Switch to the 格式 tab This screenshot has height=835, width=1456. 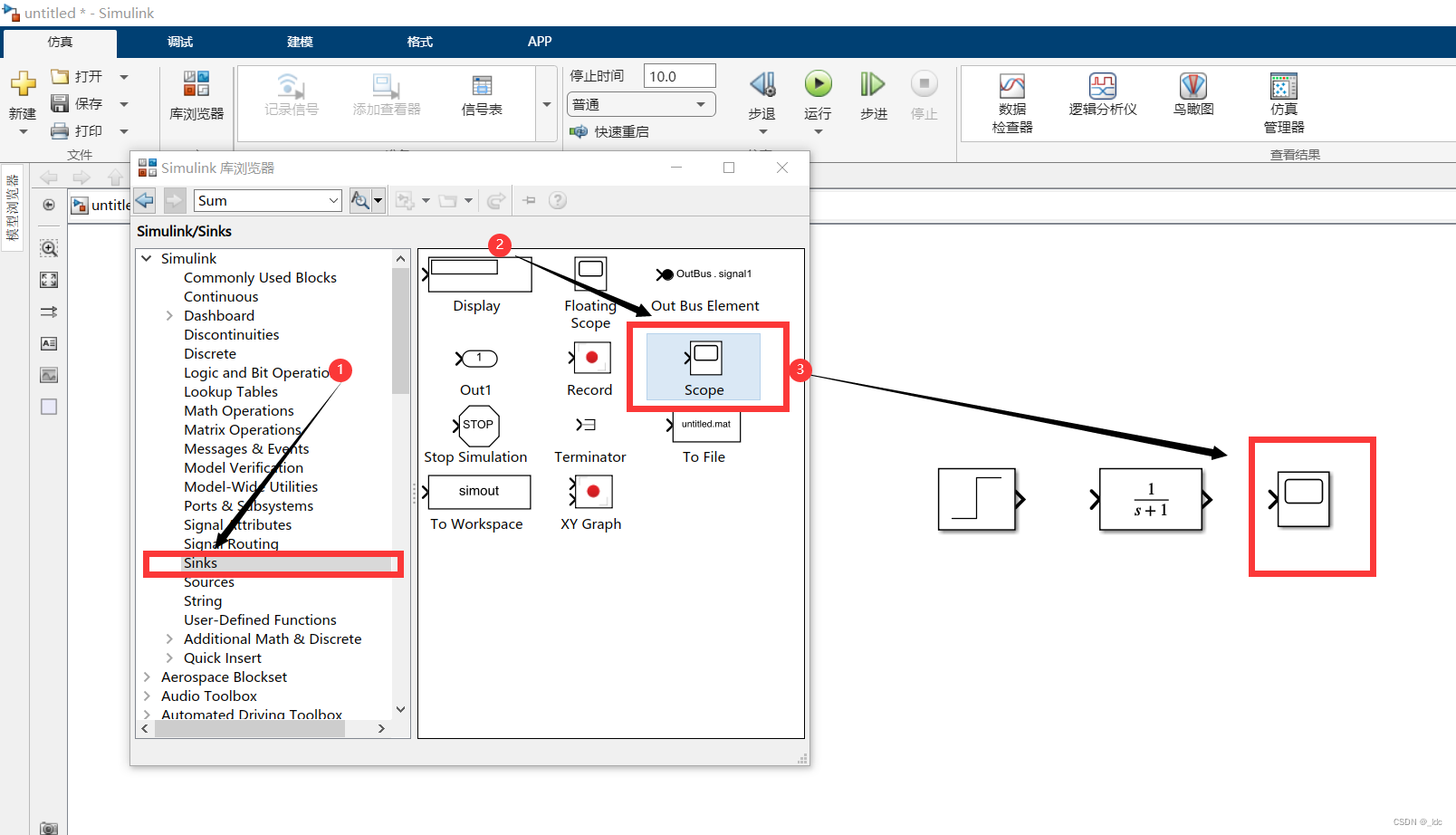tap(420, 42)
